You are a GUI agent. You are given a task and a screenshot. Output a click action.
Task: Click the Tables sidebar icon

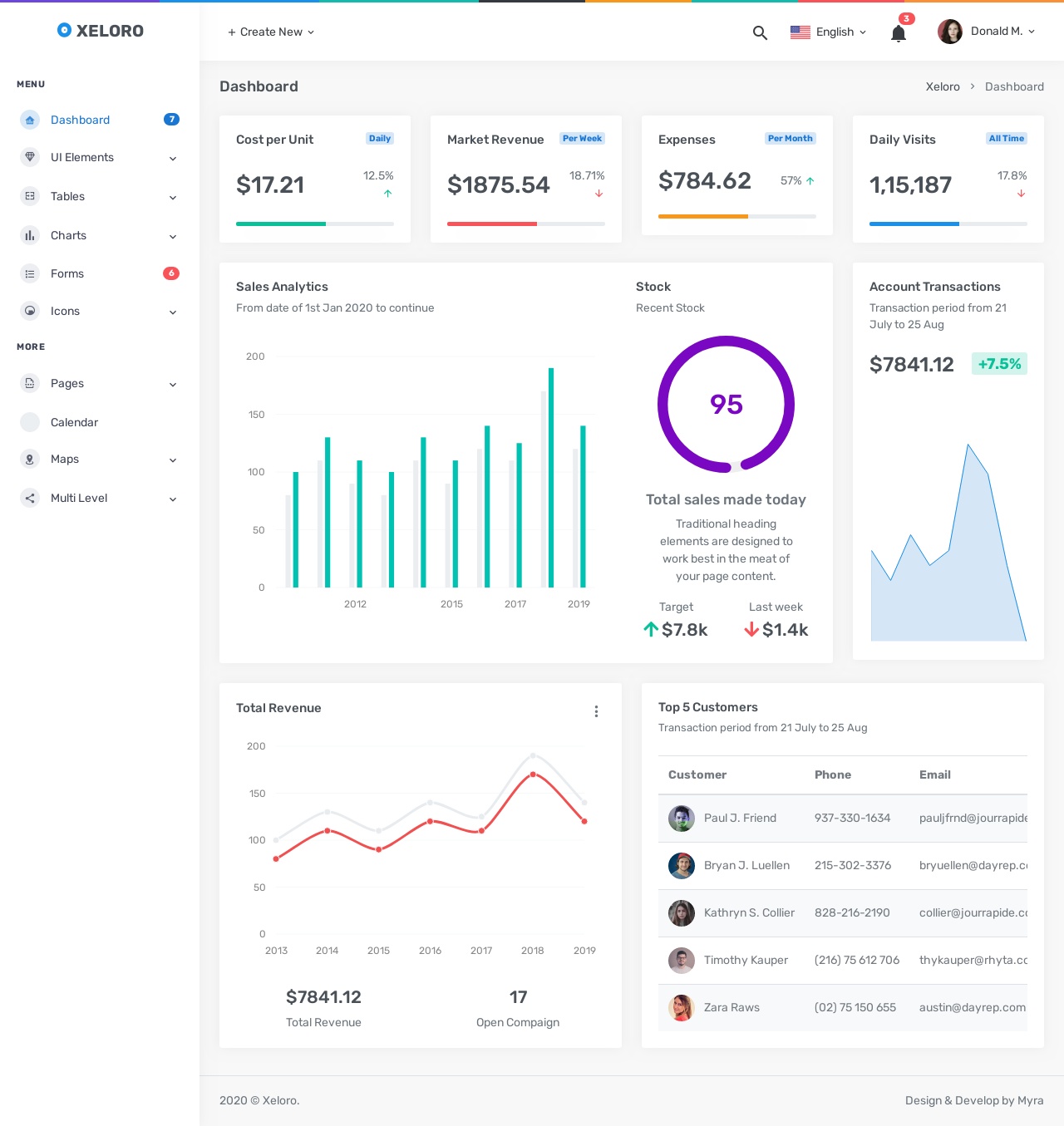coord(30,196)
